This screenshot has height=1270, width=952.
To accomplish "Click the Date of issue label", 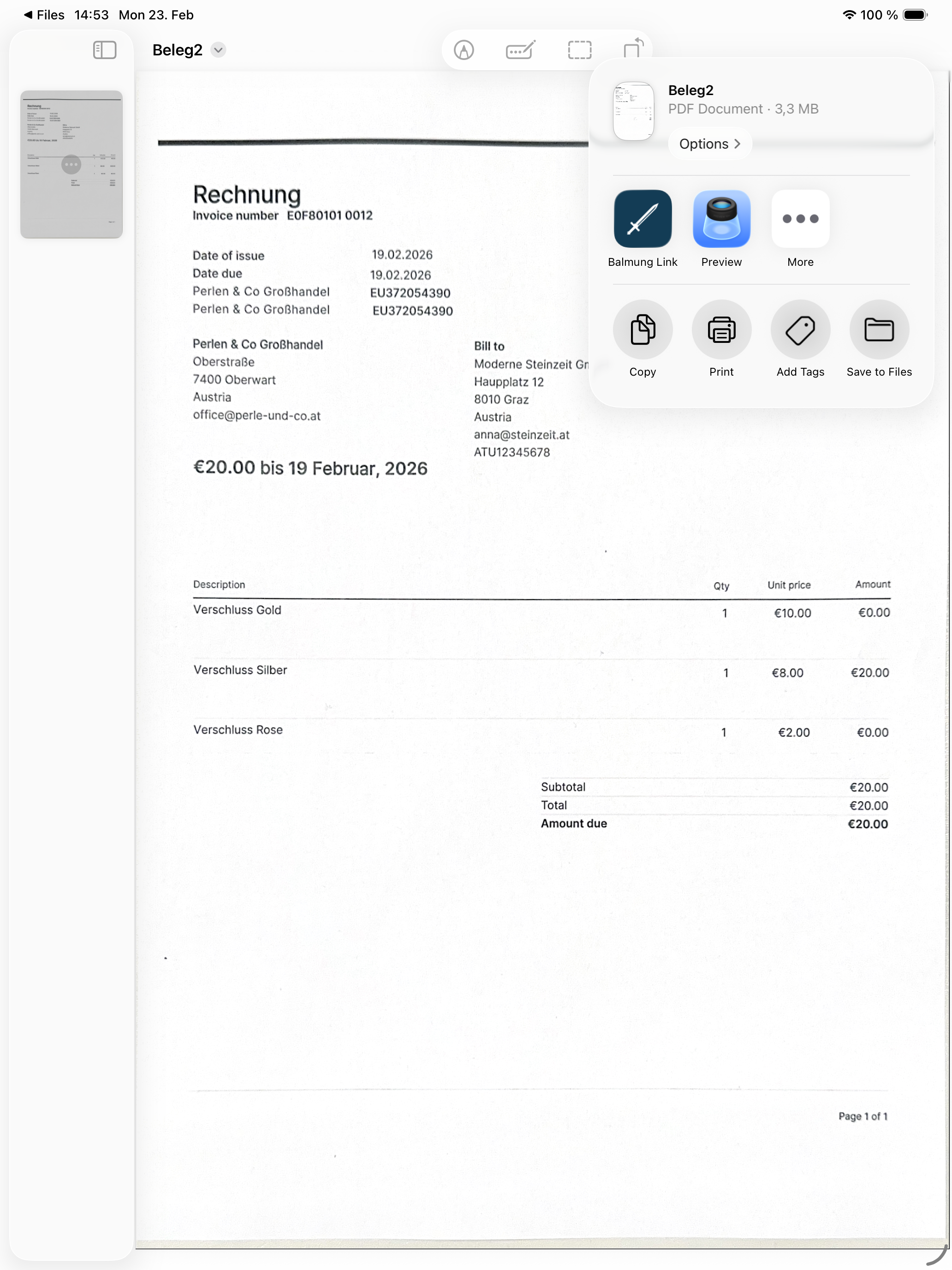I will pyautogui.click(x=228, y=256).
